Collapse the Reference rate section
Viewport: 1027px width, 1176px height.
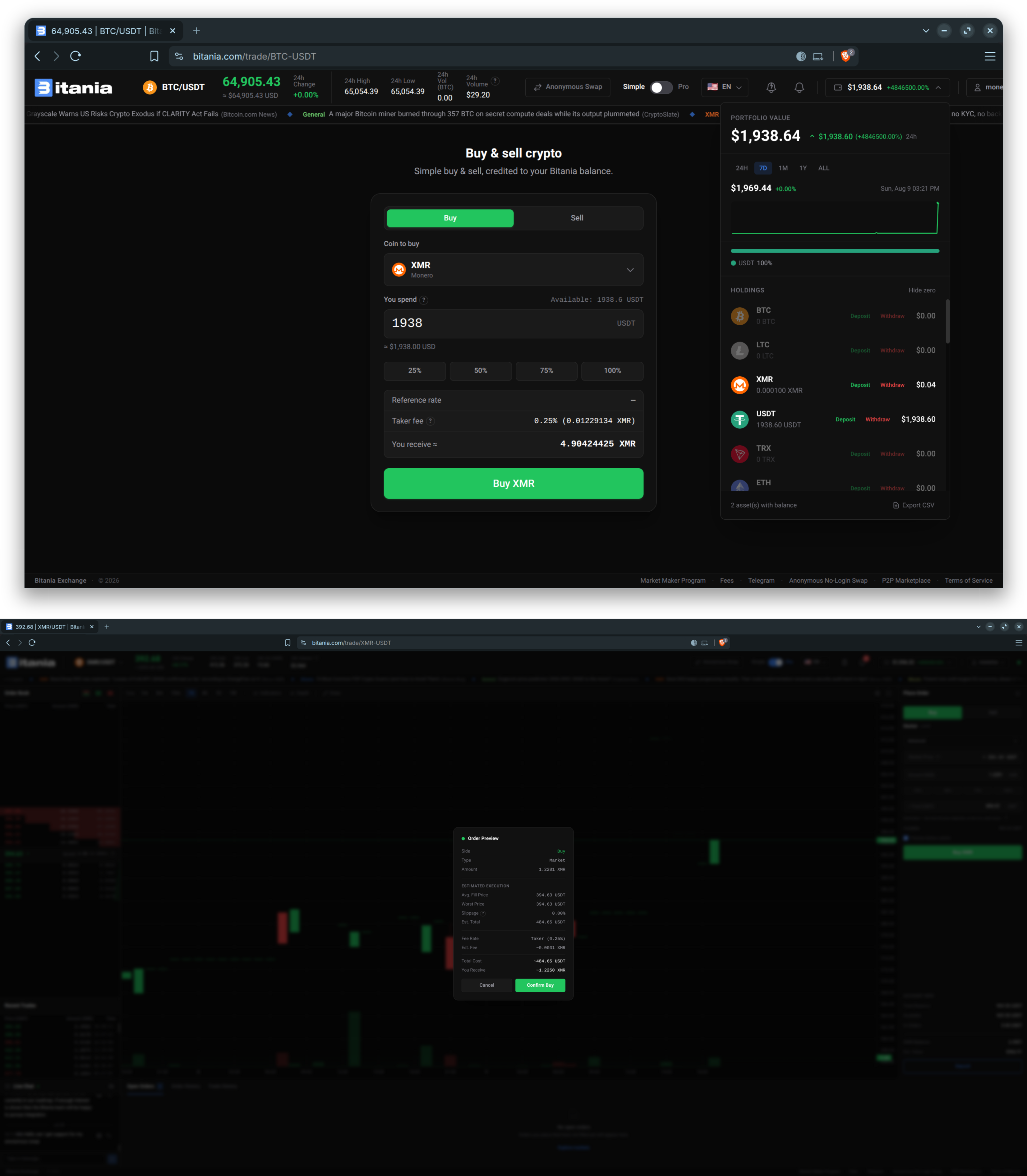tap(633, 400)
